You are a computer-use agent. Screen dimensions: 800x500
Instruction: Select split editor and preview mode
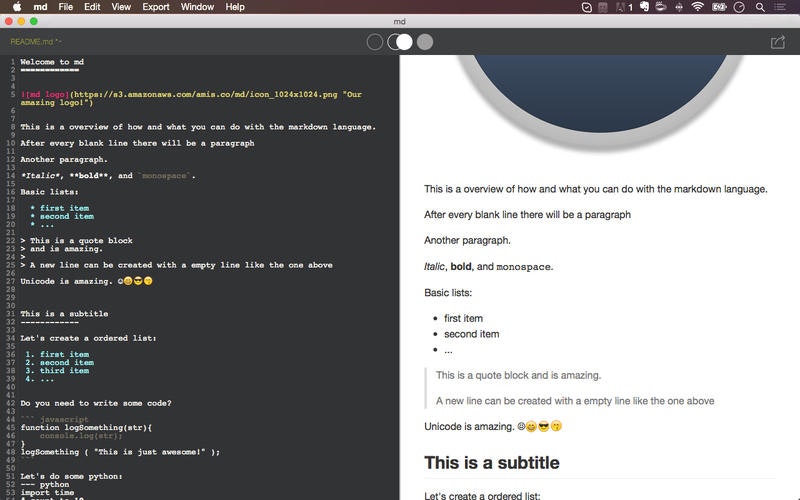(399, 42)
